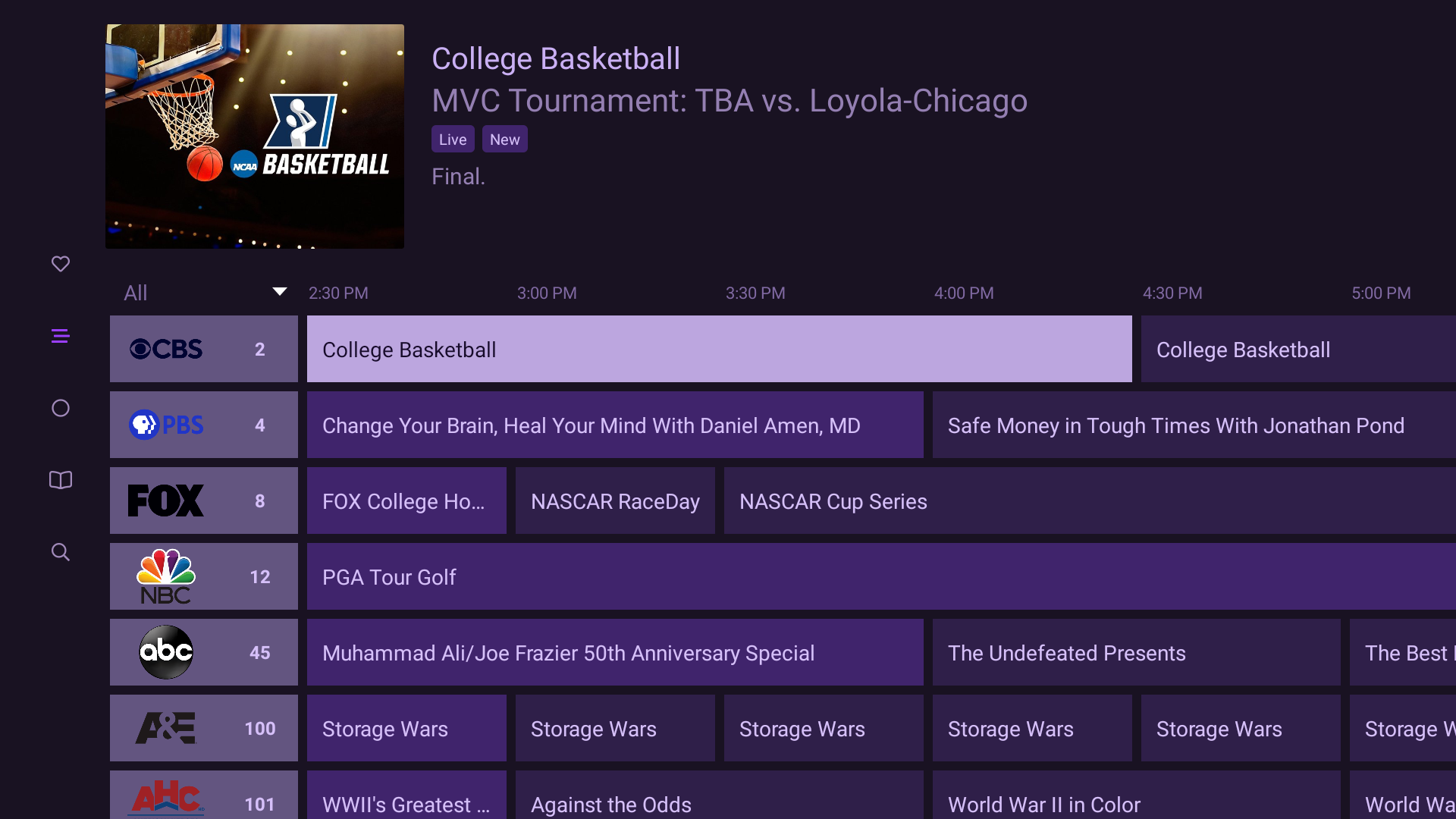Expand the All channel filter dropdown
The image size is (1456, 819).
tap(136, 293)
